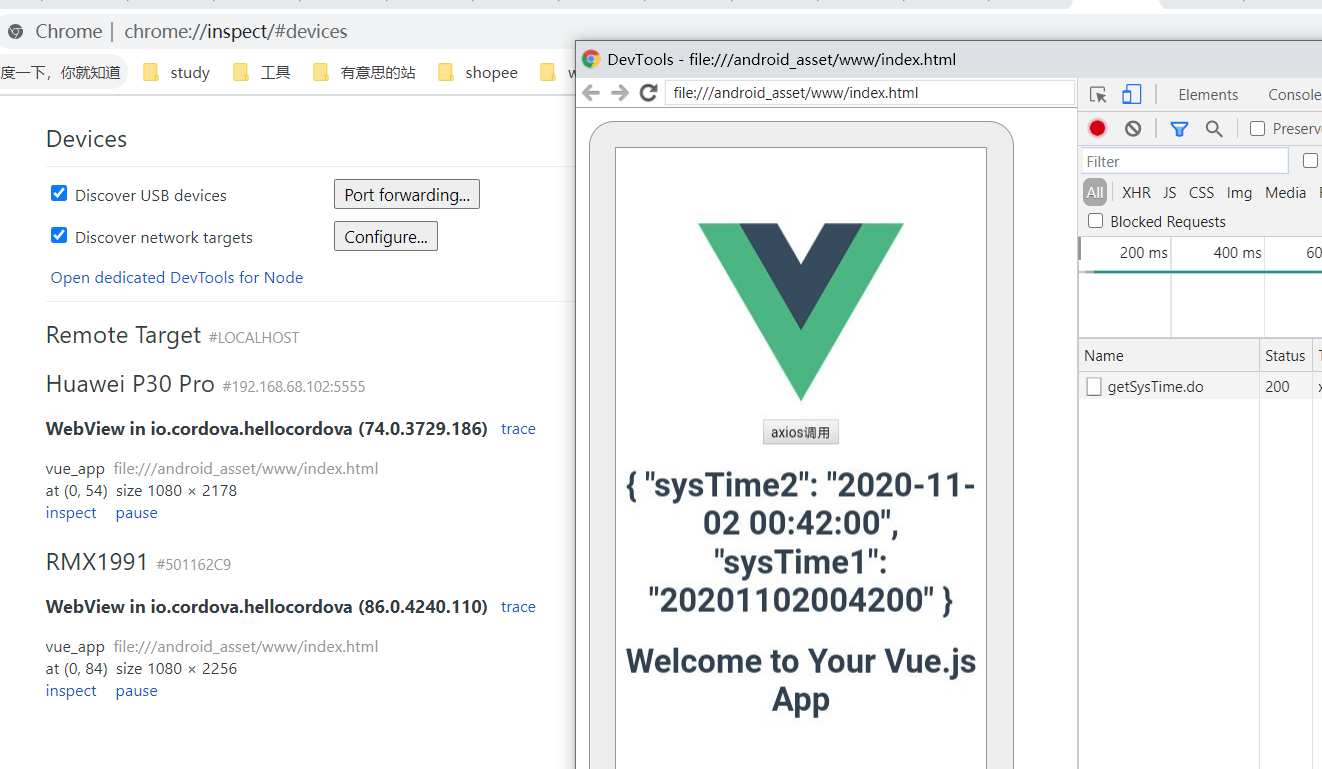The height and width of the screenshot is (769, 1322).
Task: Click trace link for RMX1991 WebView
Action: (x=518, y=607)
